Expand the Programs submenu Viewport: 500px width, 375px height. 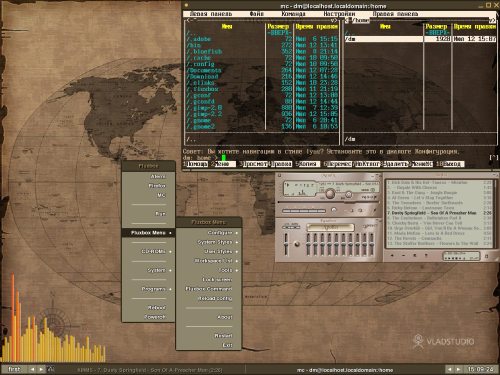tap(148, 289)
